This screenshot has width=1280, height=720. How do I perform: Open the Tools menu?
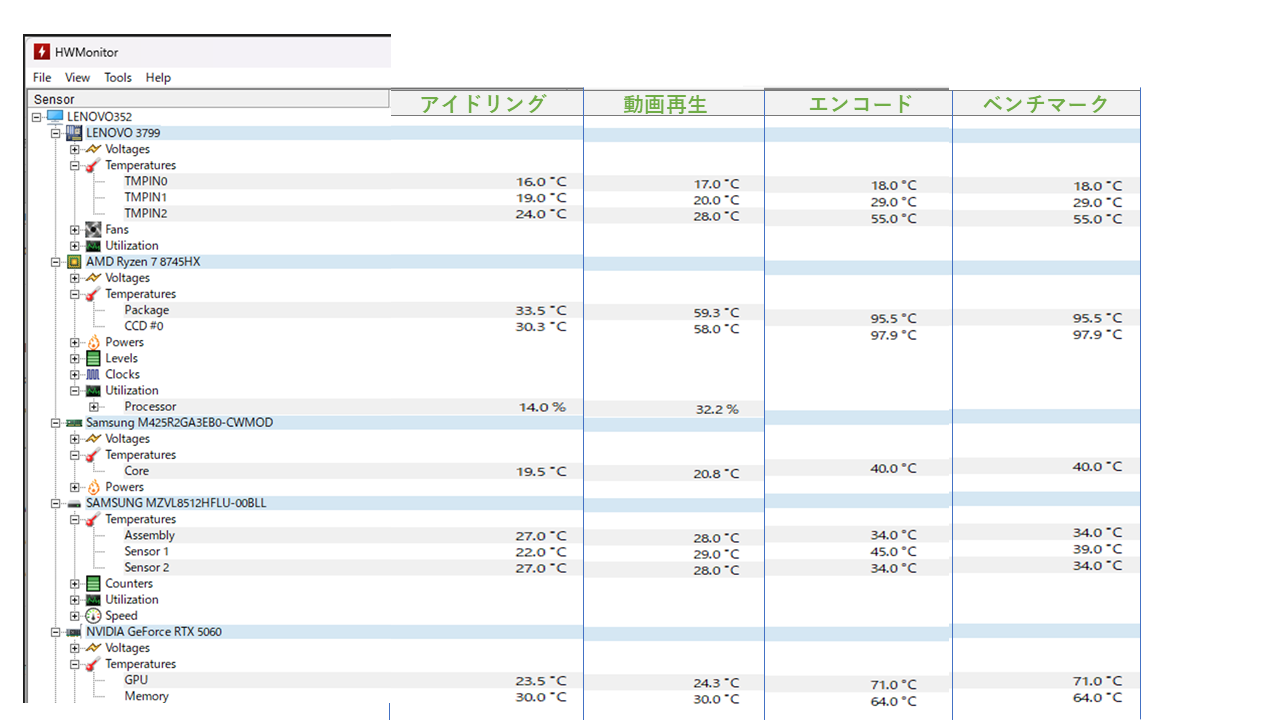click(118, 78)
